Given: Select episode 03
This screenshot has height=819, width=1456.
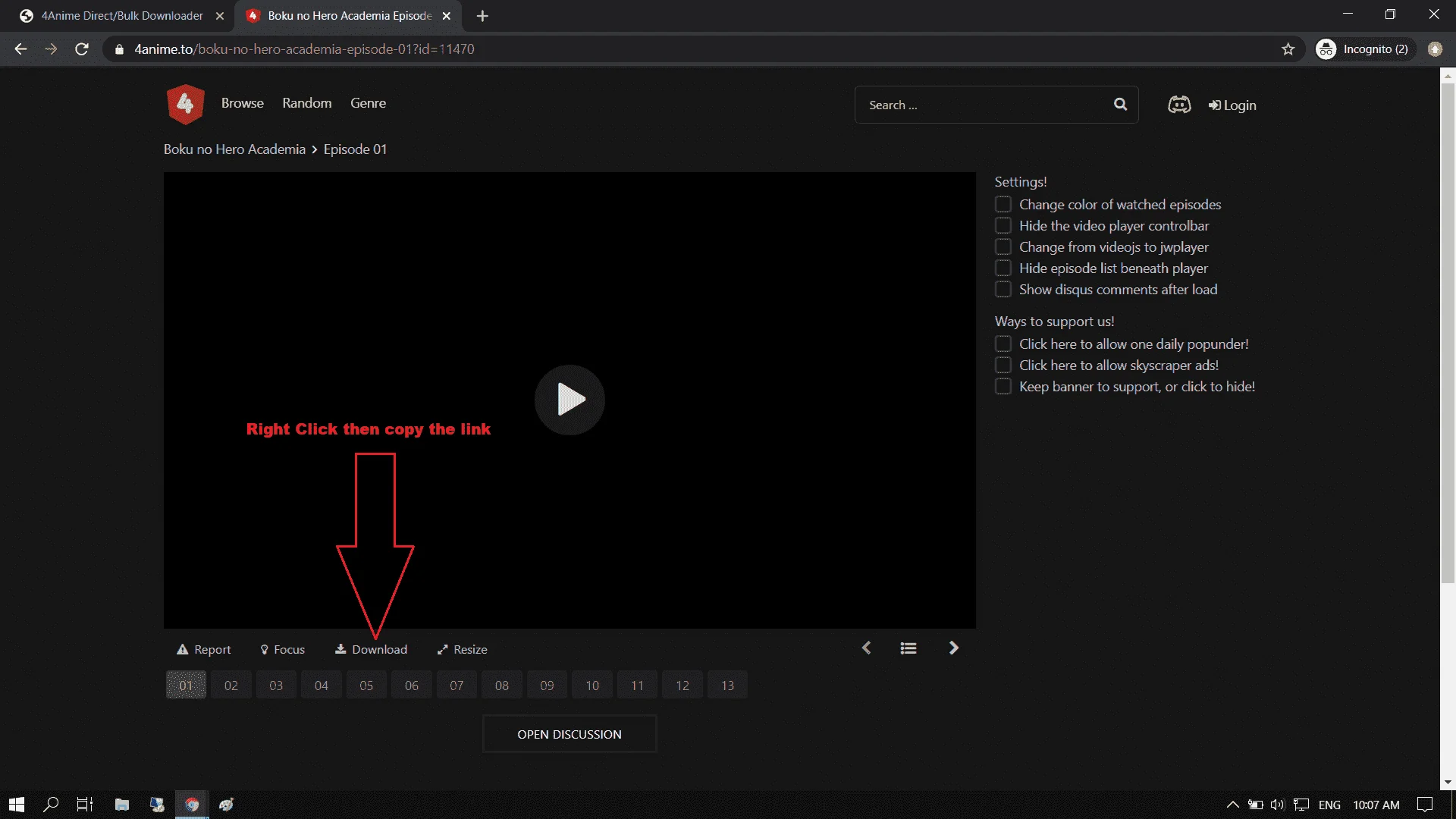Looking at the screenshot, I should click(x=276, y=686).
